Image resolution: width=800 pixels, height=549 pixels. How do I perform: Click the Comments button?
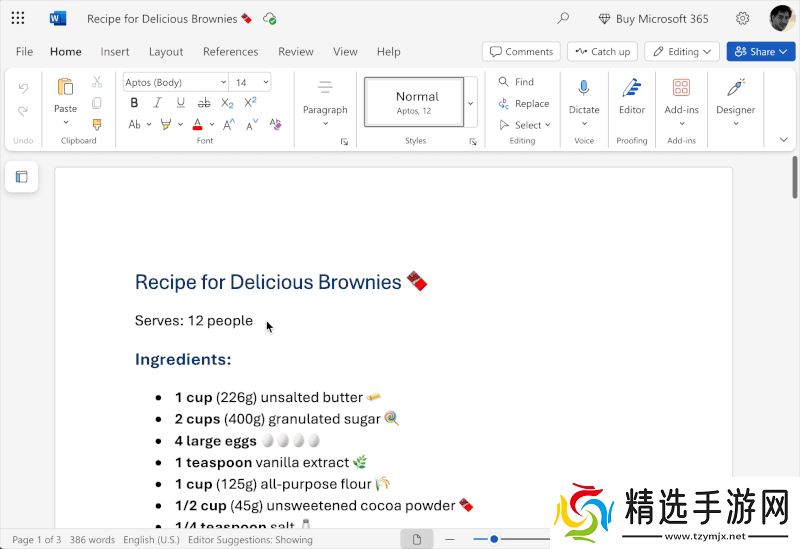point(520,52)
